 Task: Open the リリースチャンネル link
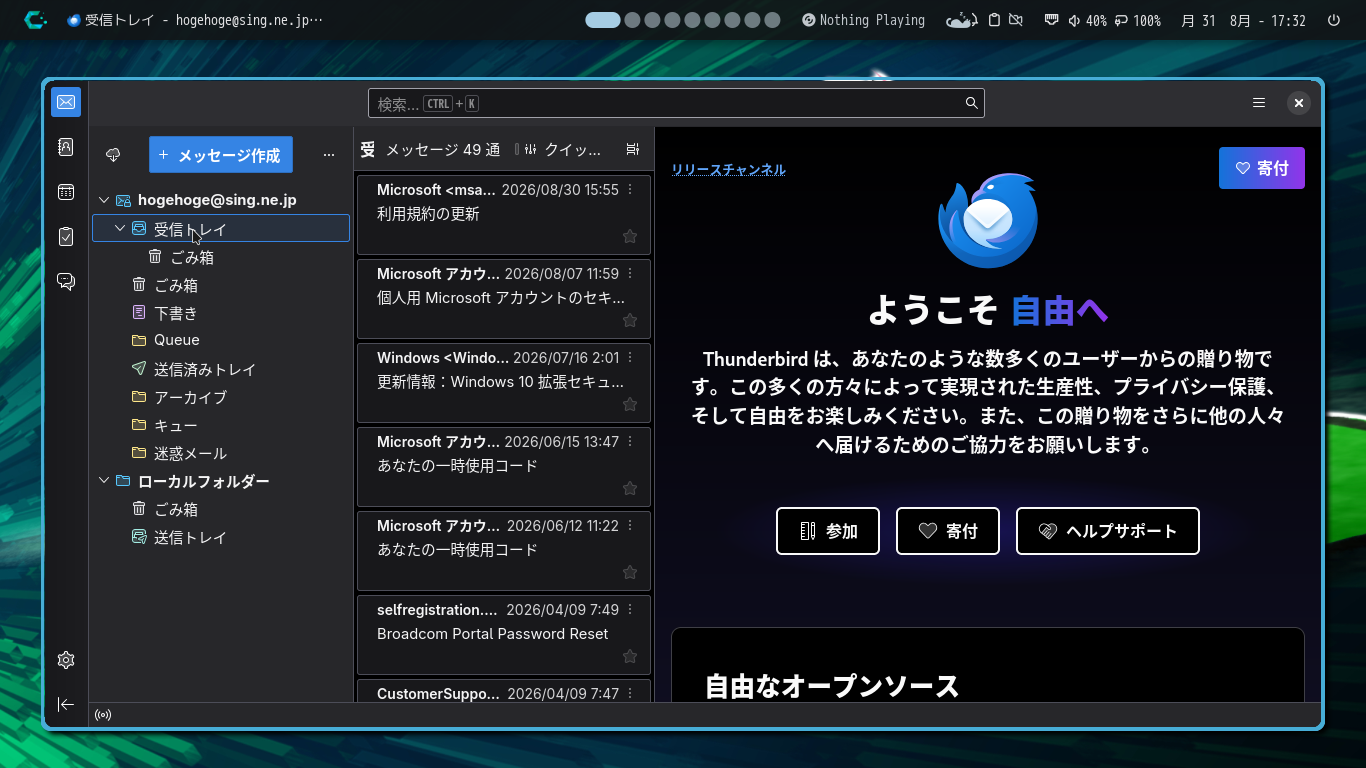click(728, 170)
